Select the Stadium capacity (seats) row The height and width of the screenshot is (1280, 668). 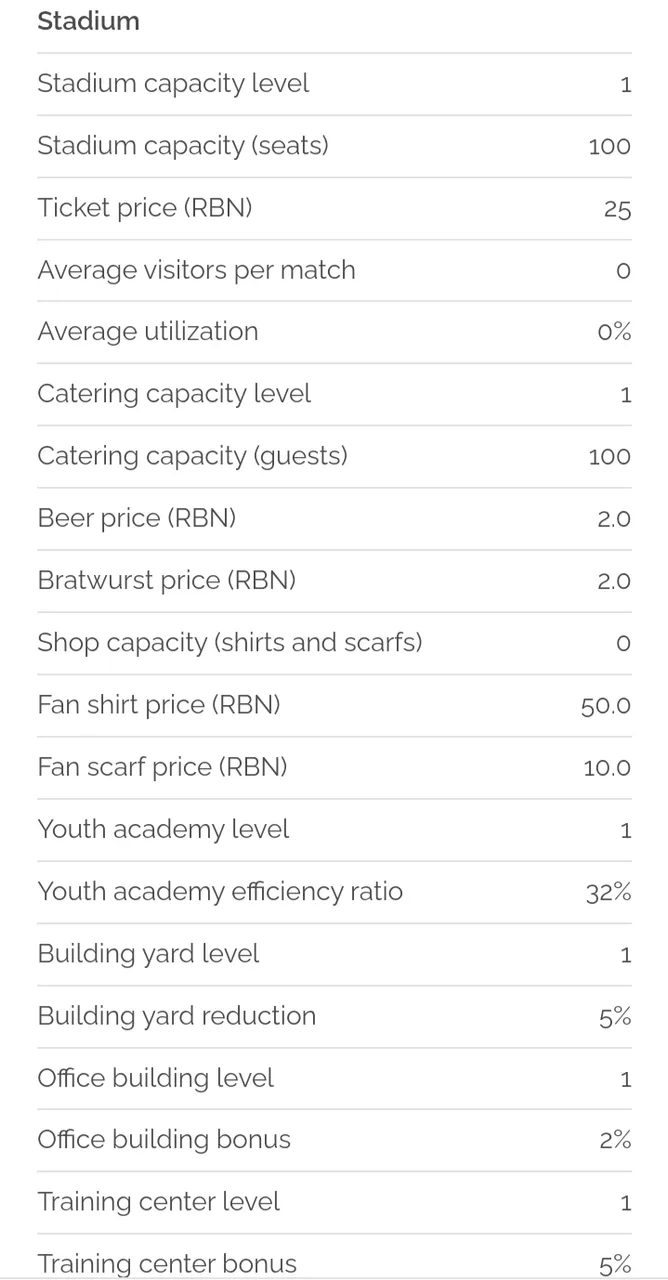[334, 146]
